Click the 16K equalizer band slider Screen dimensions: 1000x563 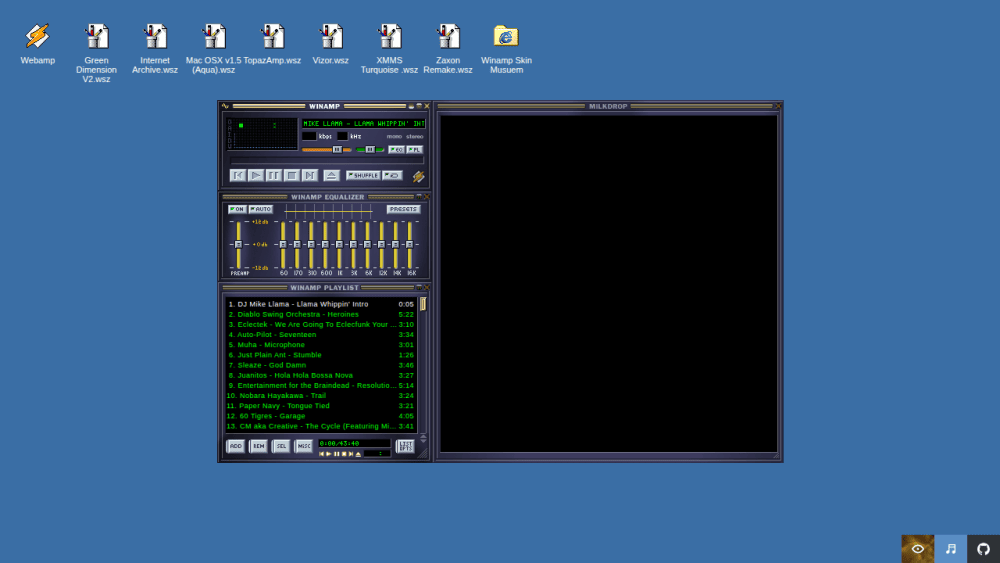coord(409,245)
